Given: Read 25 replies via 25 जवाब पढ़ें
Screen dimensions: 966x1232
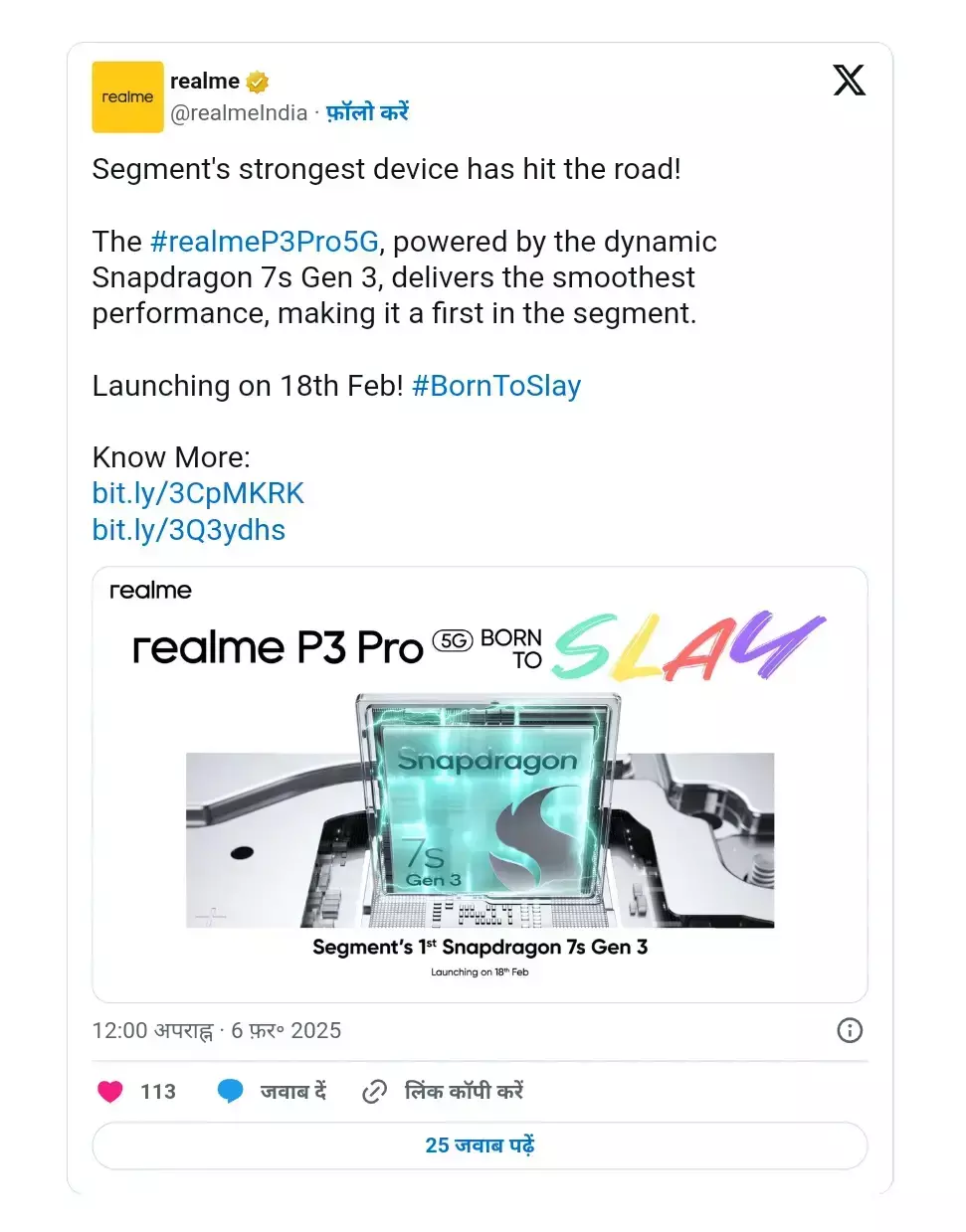Looking at the screenshot, I should [480, 1145].
